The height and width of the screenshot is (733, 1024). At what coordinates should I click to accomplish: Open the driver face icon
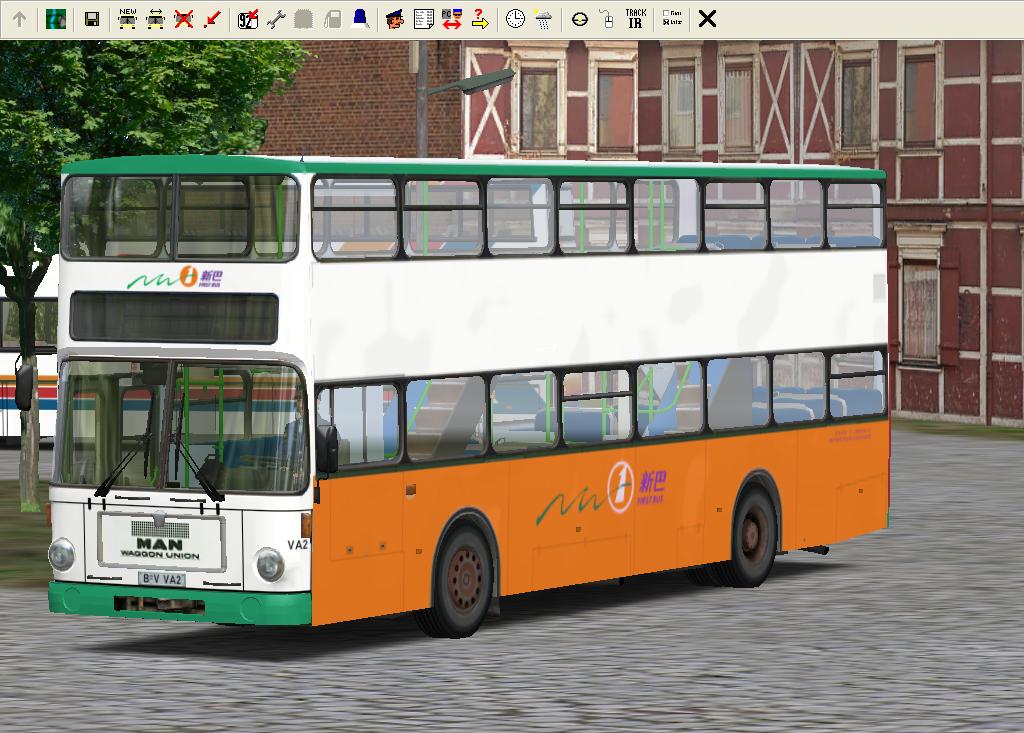(394, 19)
